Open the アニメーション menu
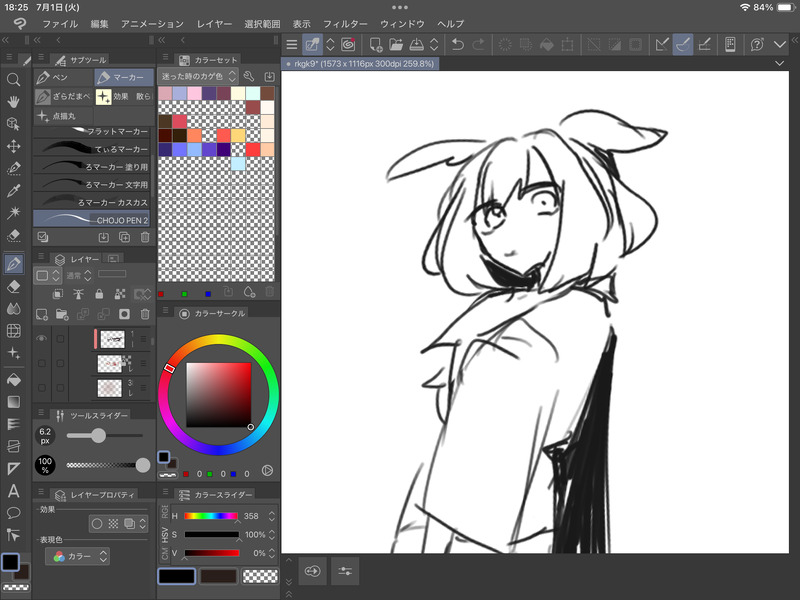This screenshot has width=800, height=600. (152, 24)
